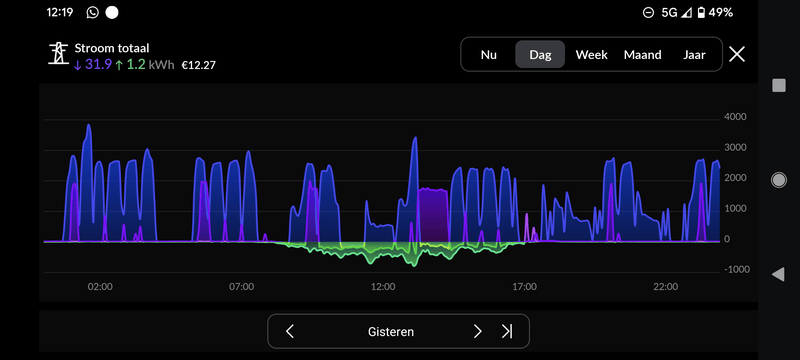Image resolution: width=800 pixels, height=360 pixels.
Task: Open the Maand view tab
Action: coord(642,55)
